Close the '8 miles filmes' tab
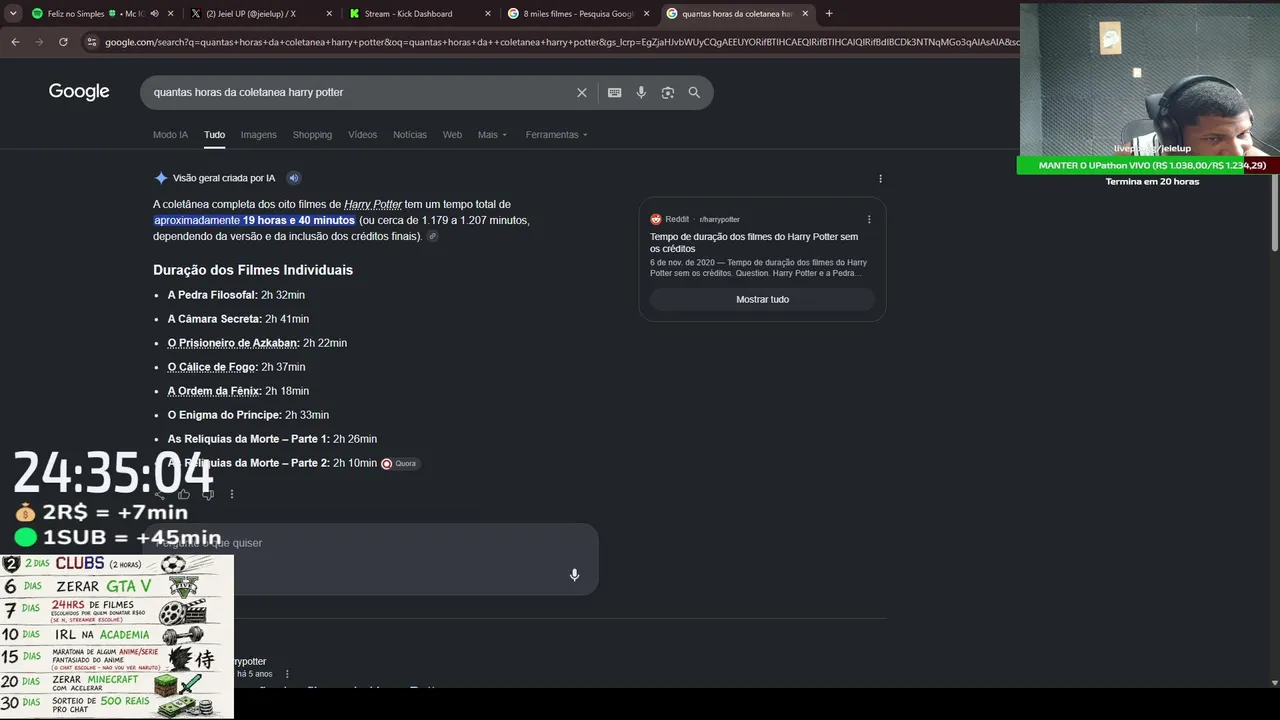The width and height of the screenshot is (1280, 720). pyautogui.click(x=646, y=14)
